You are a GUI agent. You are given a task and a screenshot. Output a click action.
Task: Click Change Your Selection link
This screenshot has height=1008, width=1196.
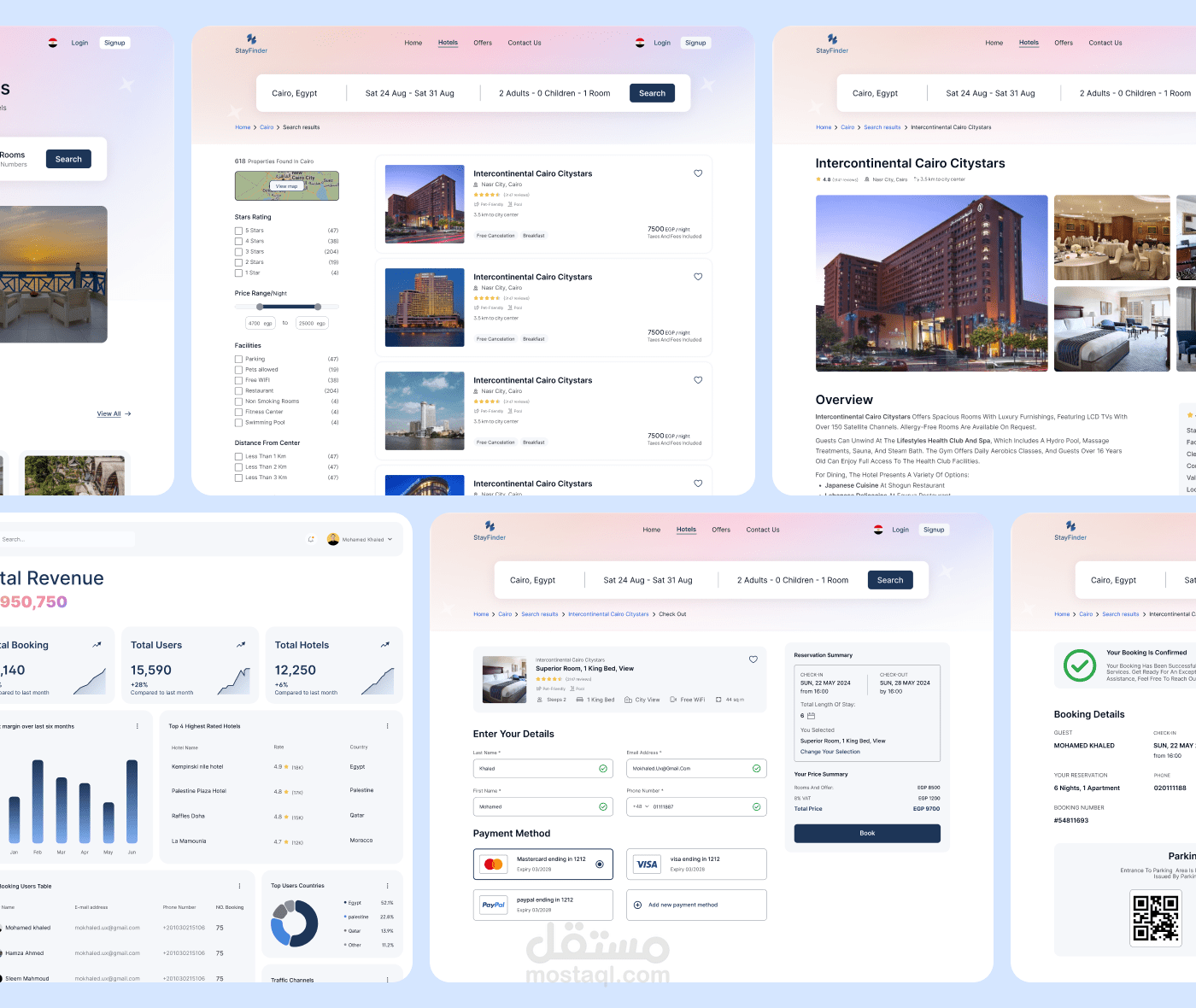(x=830, y=752)
